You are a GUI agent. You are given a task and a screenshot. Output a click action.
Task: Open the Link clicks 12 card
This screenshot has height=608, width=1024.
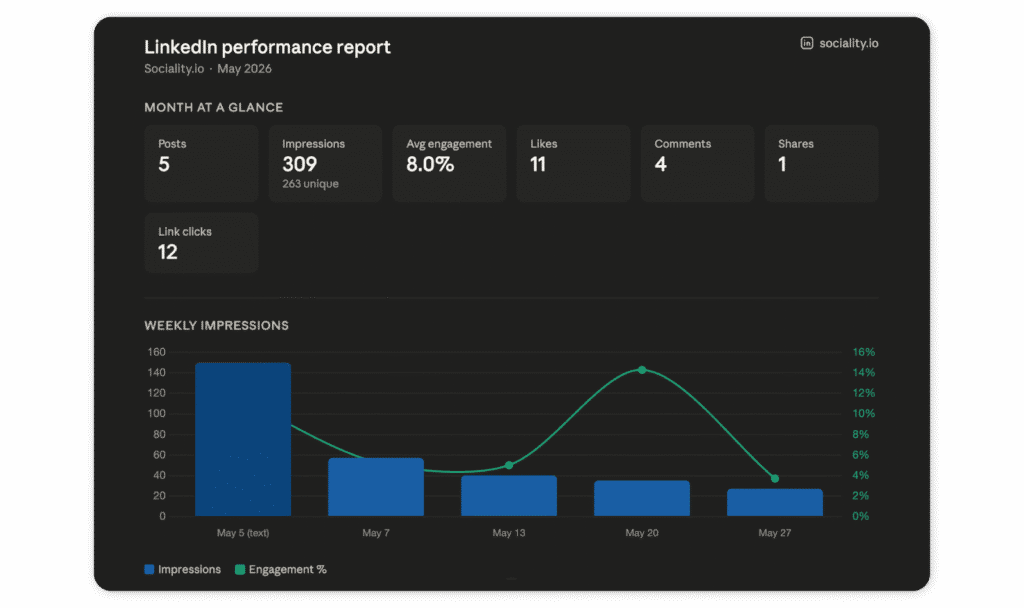(201, 242)
